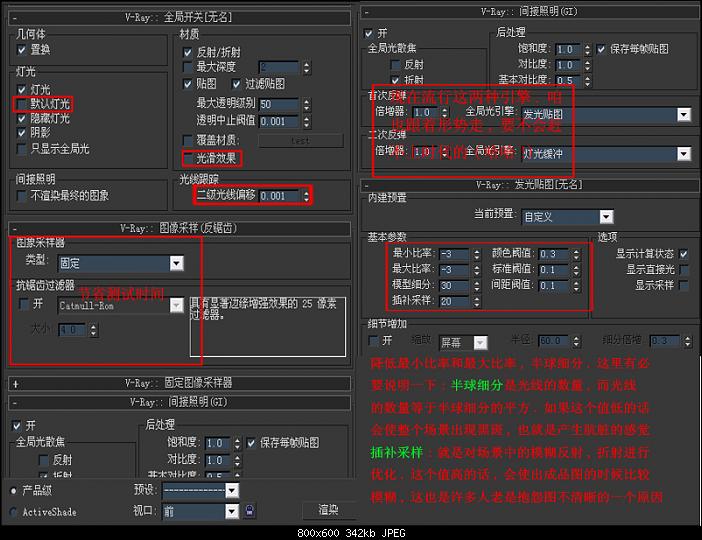The width and height of the screenshot is (702, 540).
Task: Click the lock viewport icon
Action: click(x=249, y=510)
